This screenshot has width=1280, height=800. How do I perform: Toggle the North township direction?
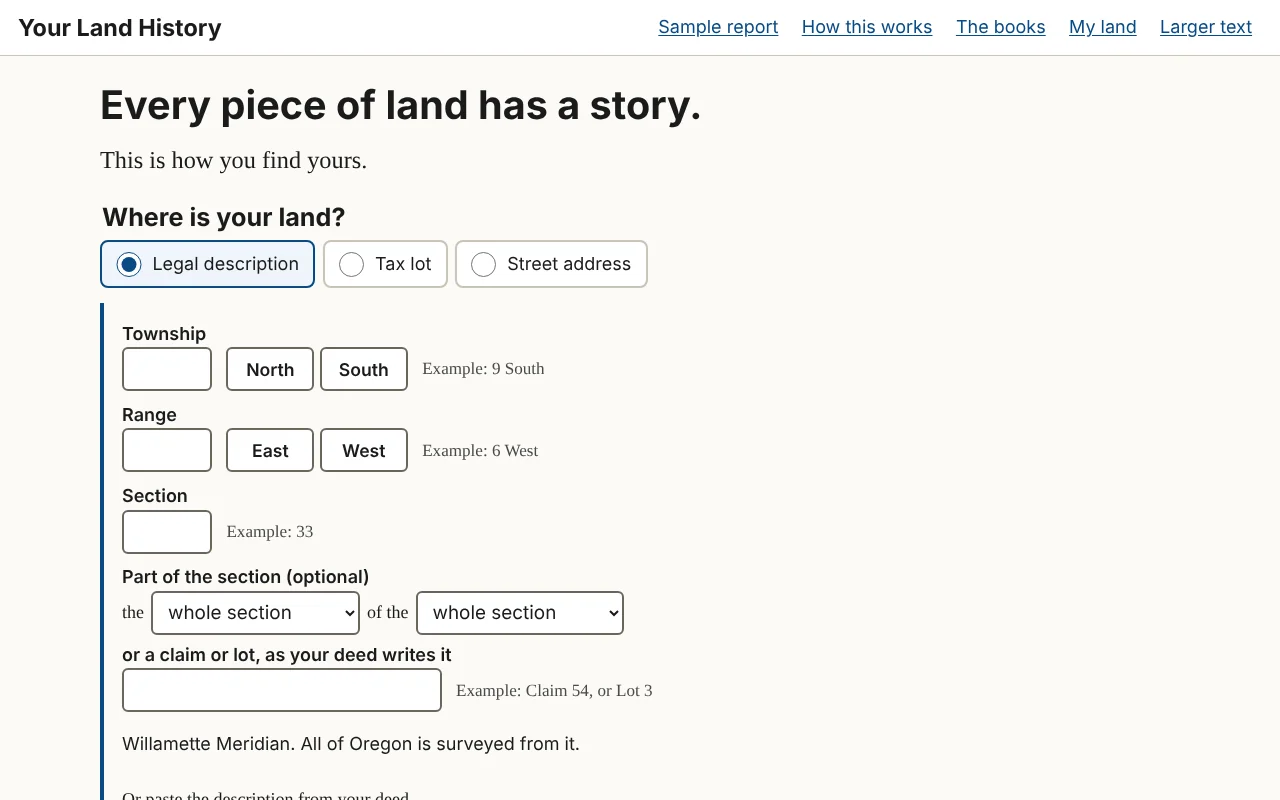pos(270,369)
